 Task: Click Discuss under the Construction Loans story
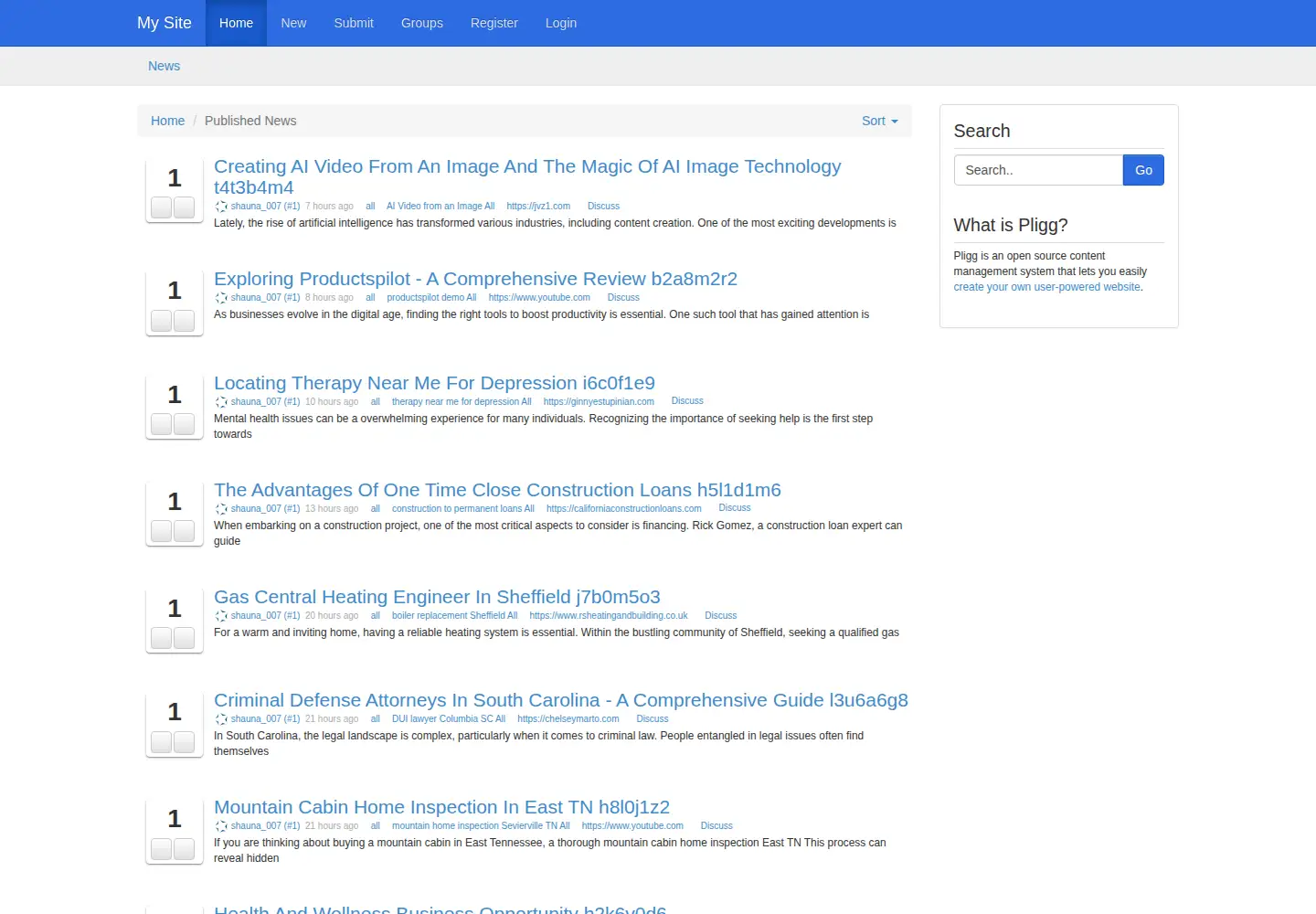(x=735, y=508)
